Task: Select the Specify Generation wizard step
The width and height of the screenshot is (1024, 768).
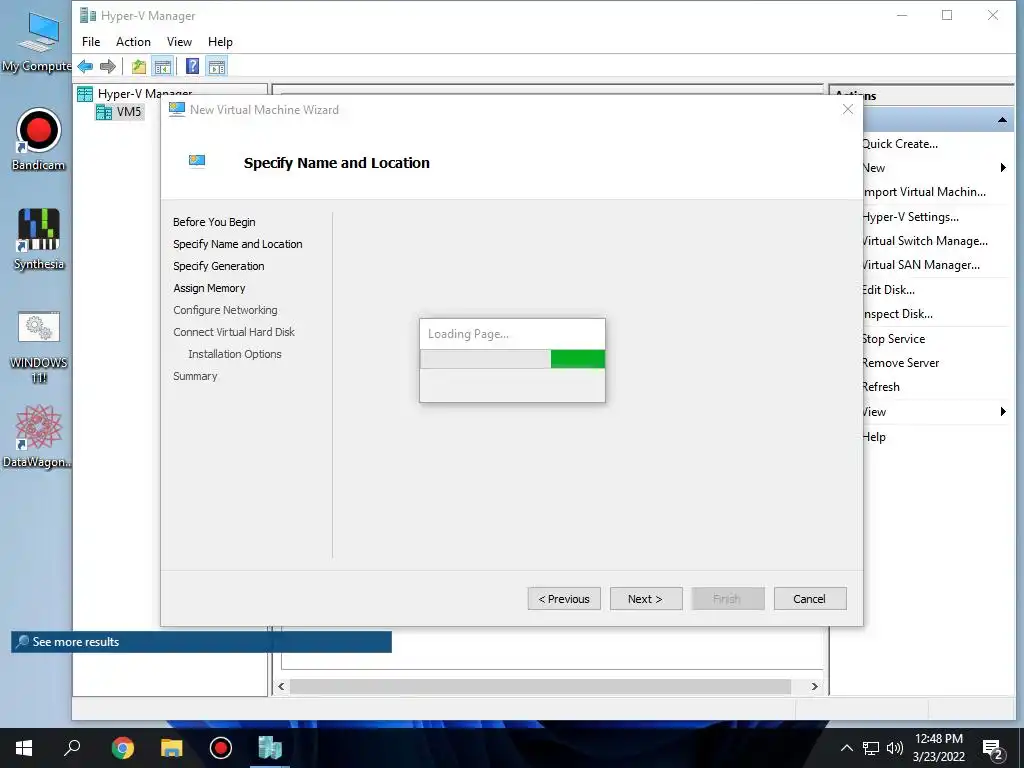Action: [219, 266]
